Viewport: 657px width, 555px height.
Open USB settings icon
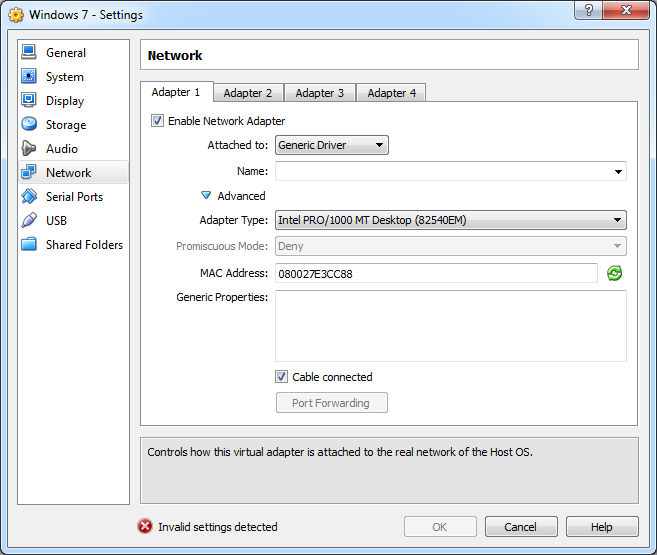click(x=28, y=220)
